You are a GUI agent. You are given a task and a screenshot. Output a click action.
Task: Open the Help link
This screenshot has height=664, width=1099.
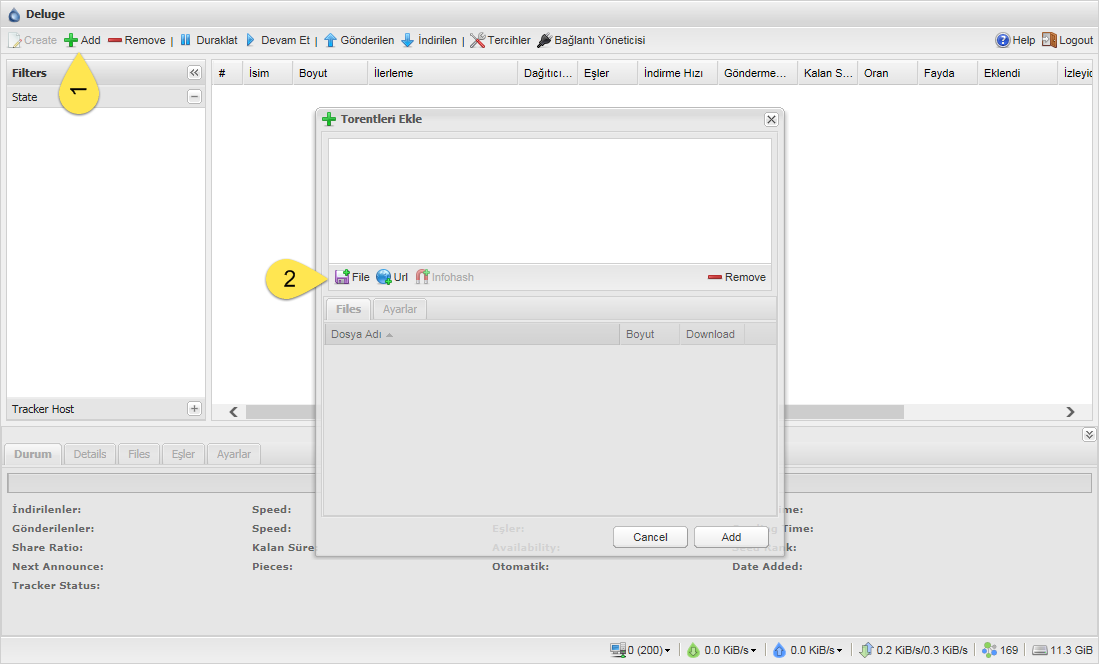[x=1015, y=41]
